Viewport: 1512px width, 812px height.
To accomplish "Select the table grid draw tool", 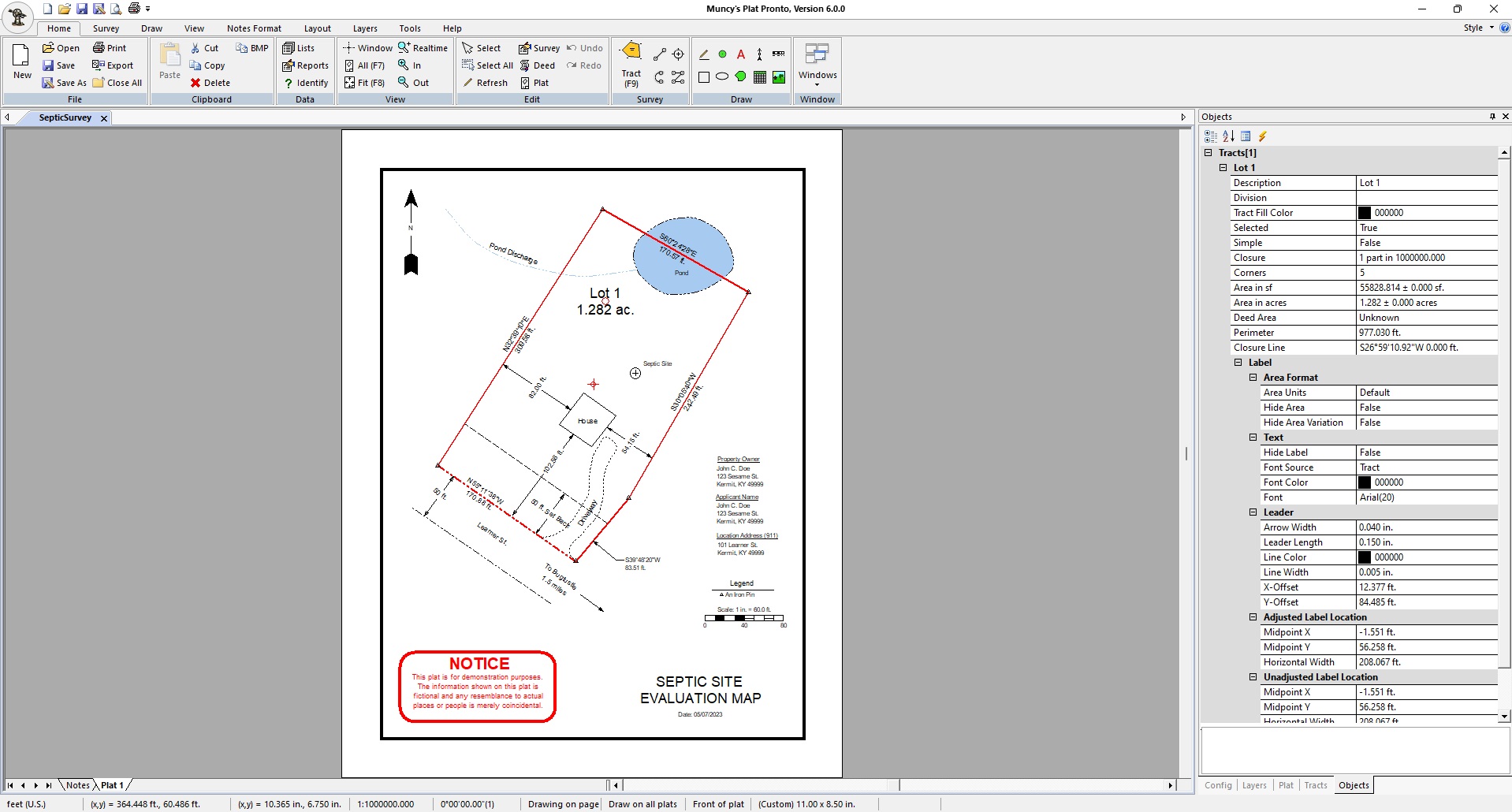I will click(760, 77).
